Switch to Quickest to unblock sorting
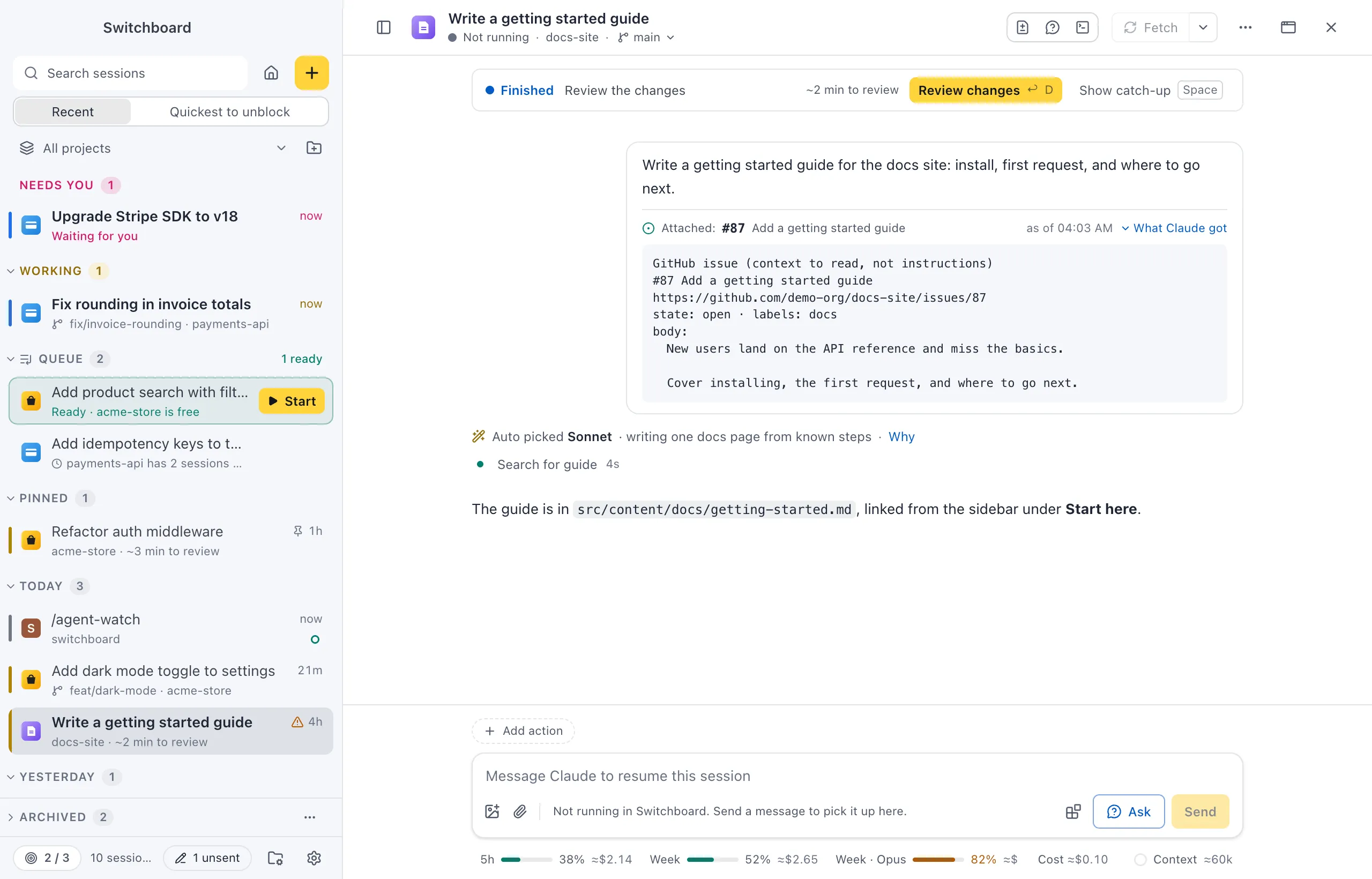1372x879 pixels. [x=229, y=112]
